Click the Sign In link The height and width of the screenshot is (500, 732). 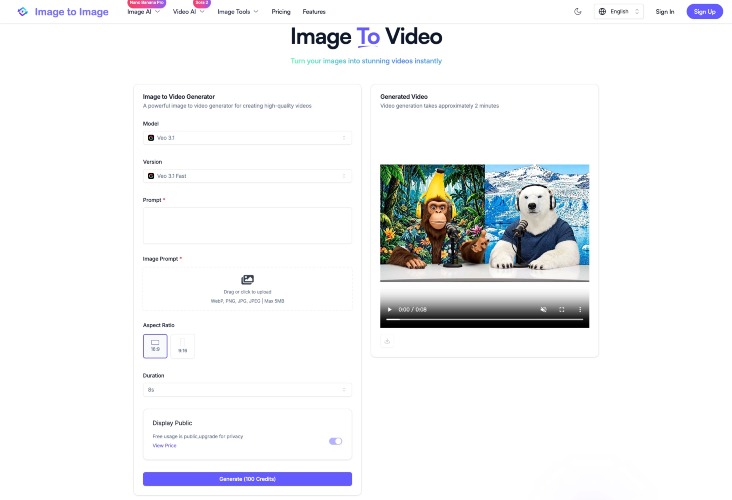(665, 12)
